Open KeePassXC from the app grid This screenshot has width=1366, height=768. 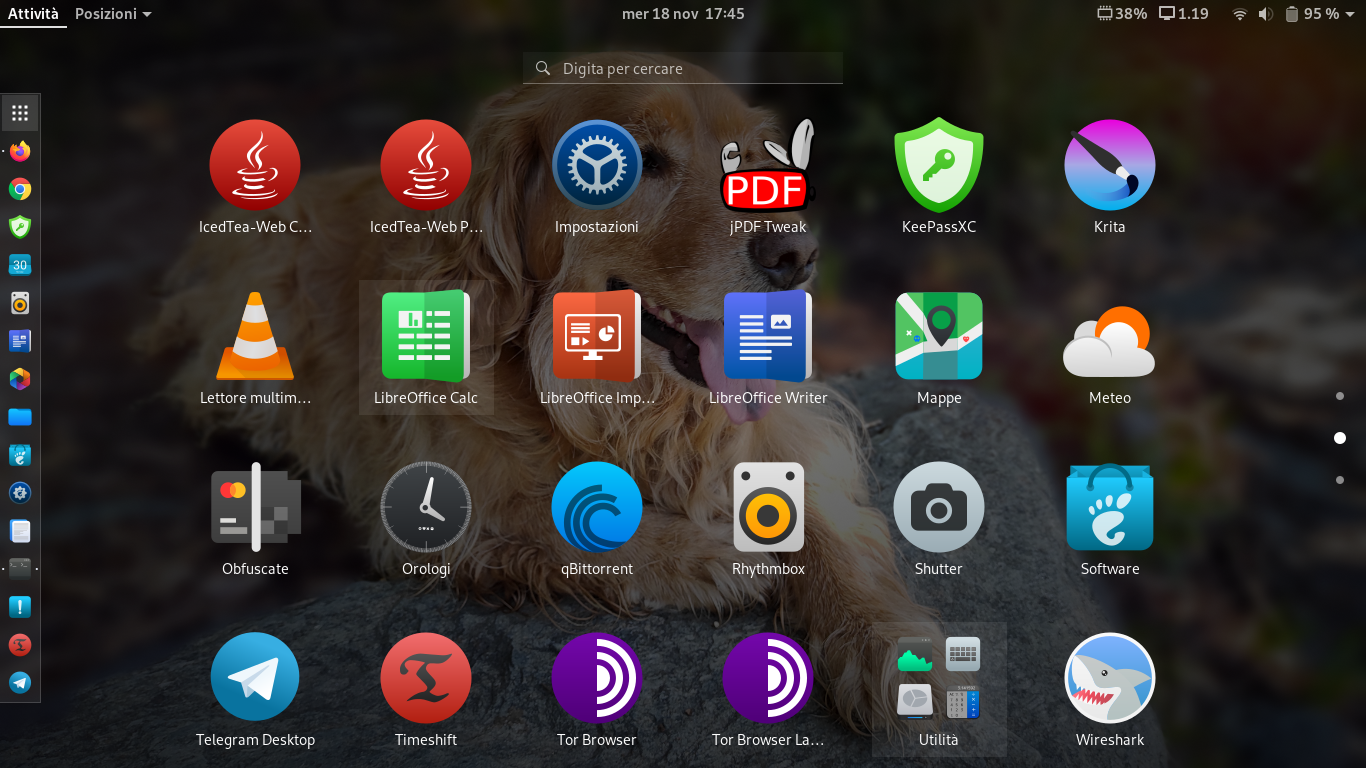(x=939, y=165)
